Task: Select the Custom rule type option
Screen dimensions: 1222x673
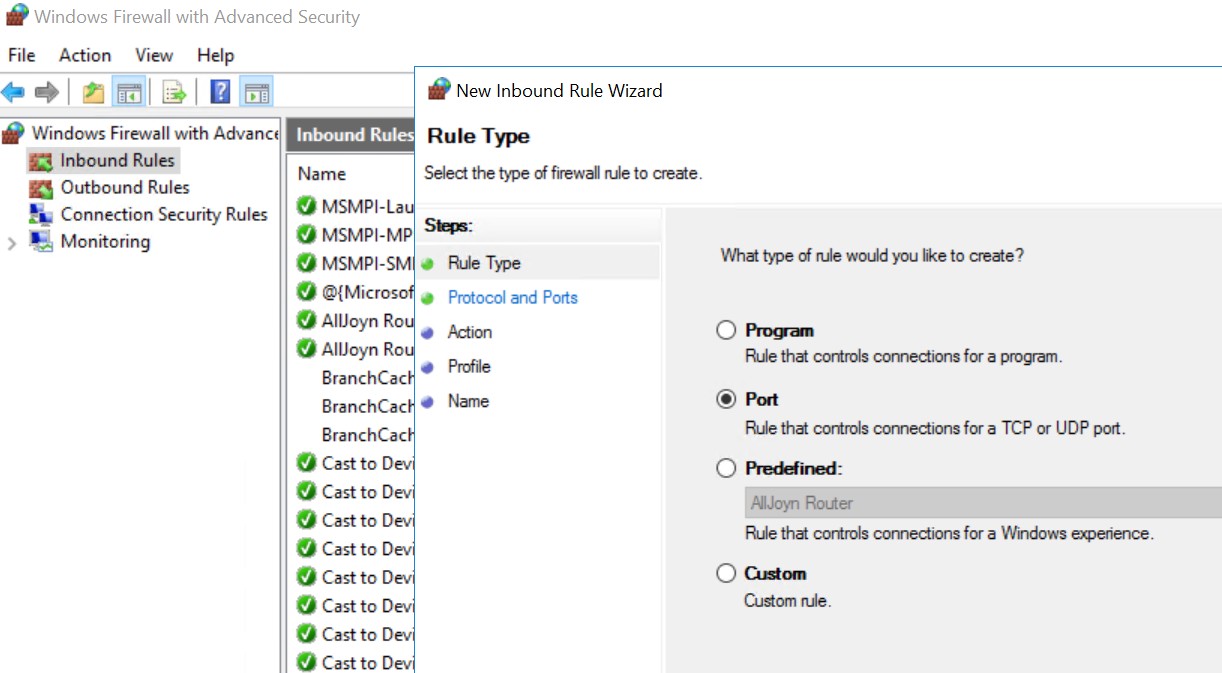Action: pyautogui.click(x=726, y=573)
